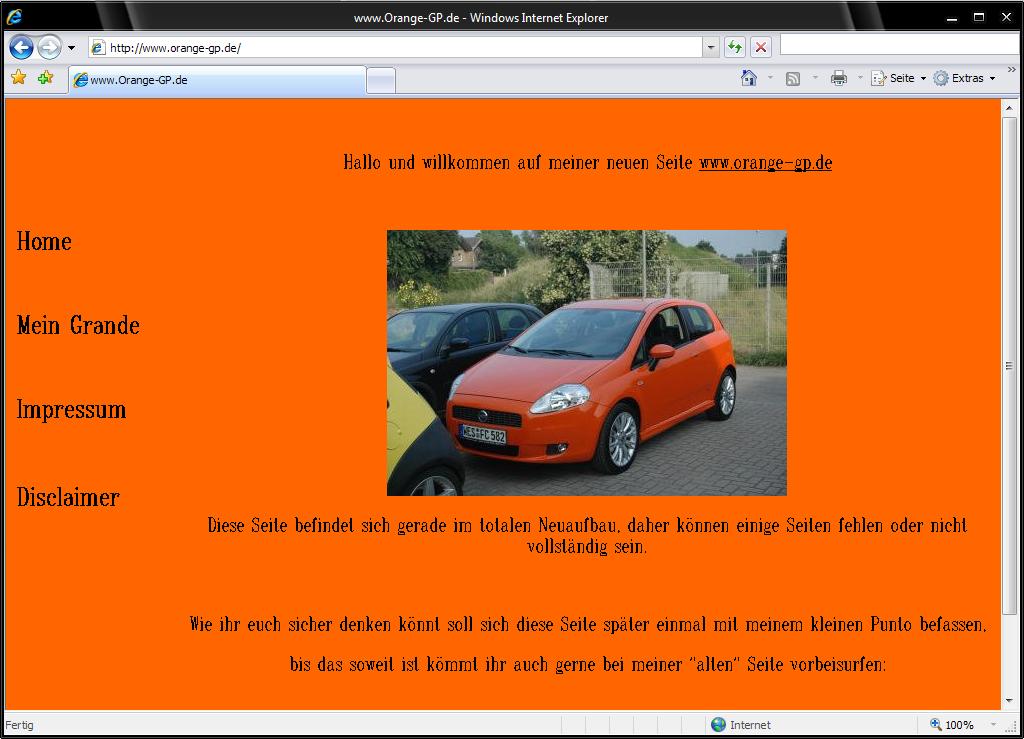Open the address bar history dropdown

pos(711,47)
